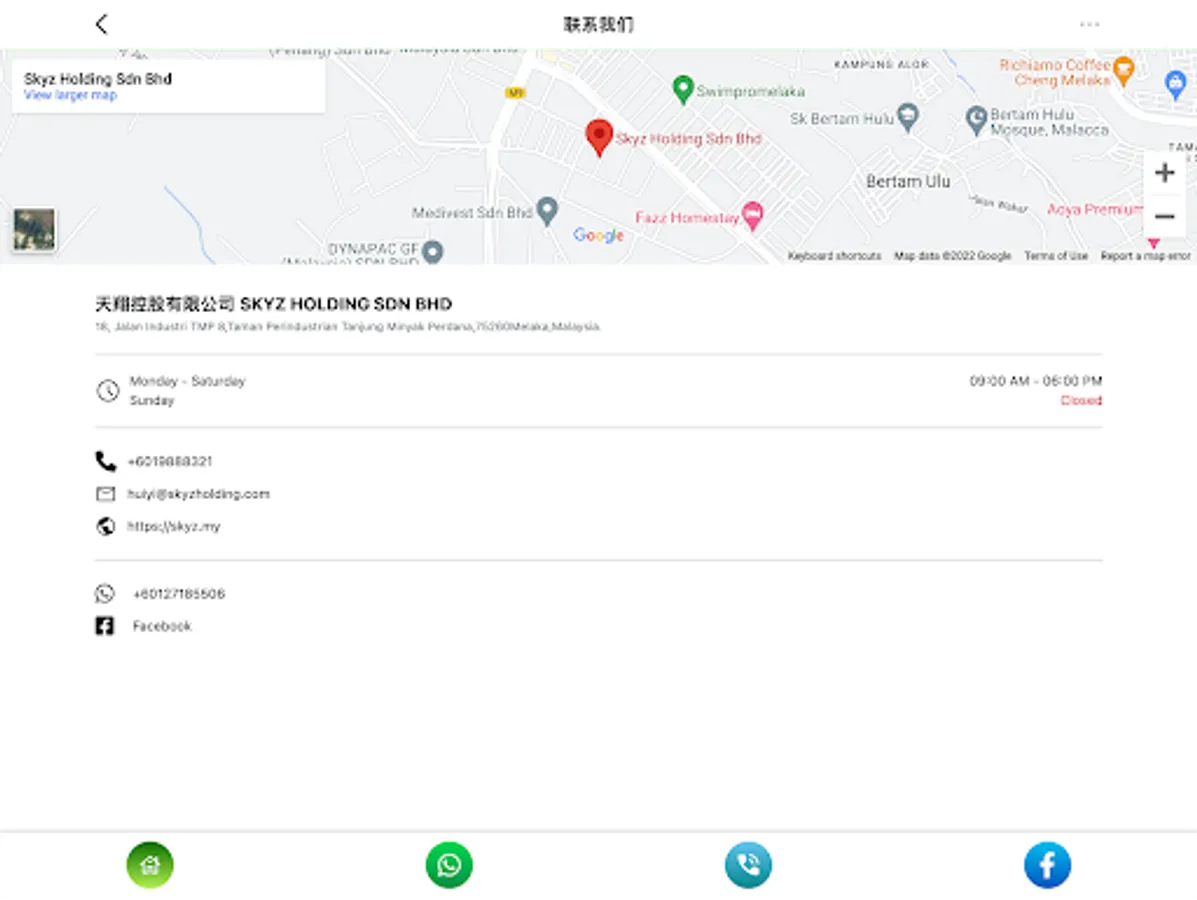Image resolution: width=1197 pixels, height=900 pixels.
Task: Click the red Closed status text
Action: [x=1081, y=400]
